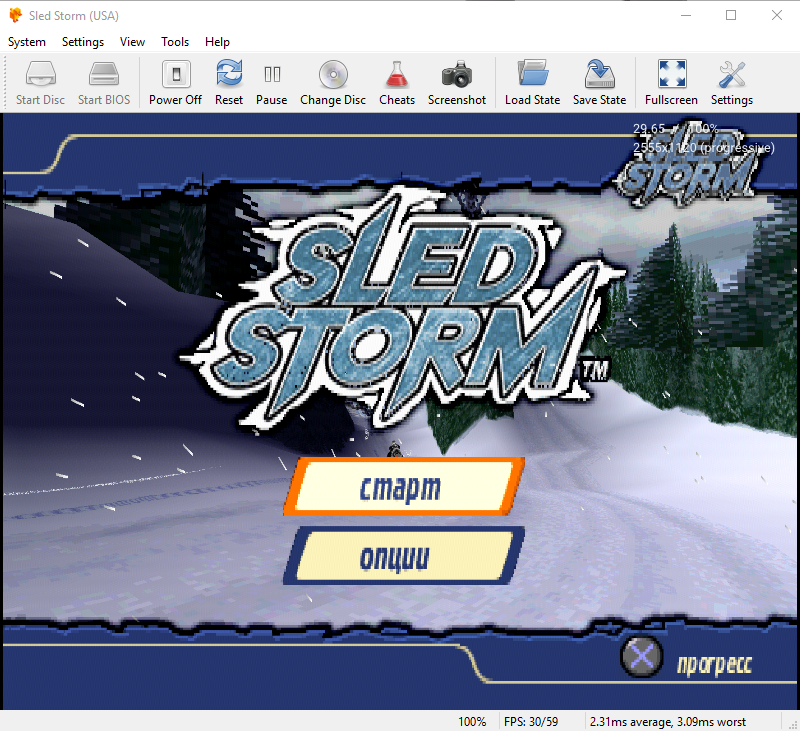
Task: Open Settings from the toolbar wrench icon
Action: [x=732, y=83]
